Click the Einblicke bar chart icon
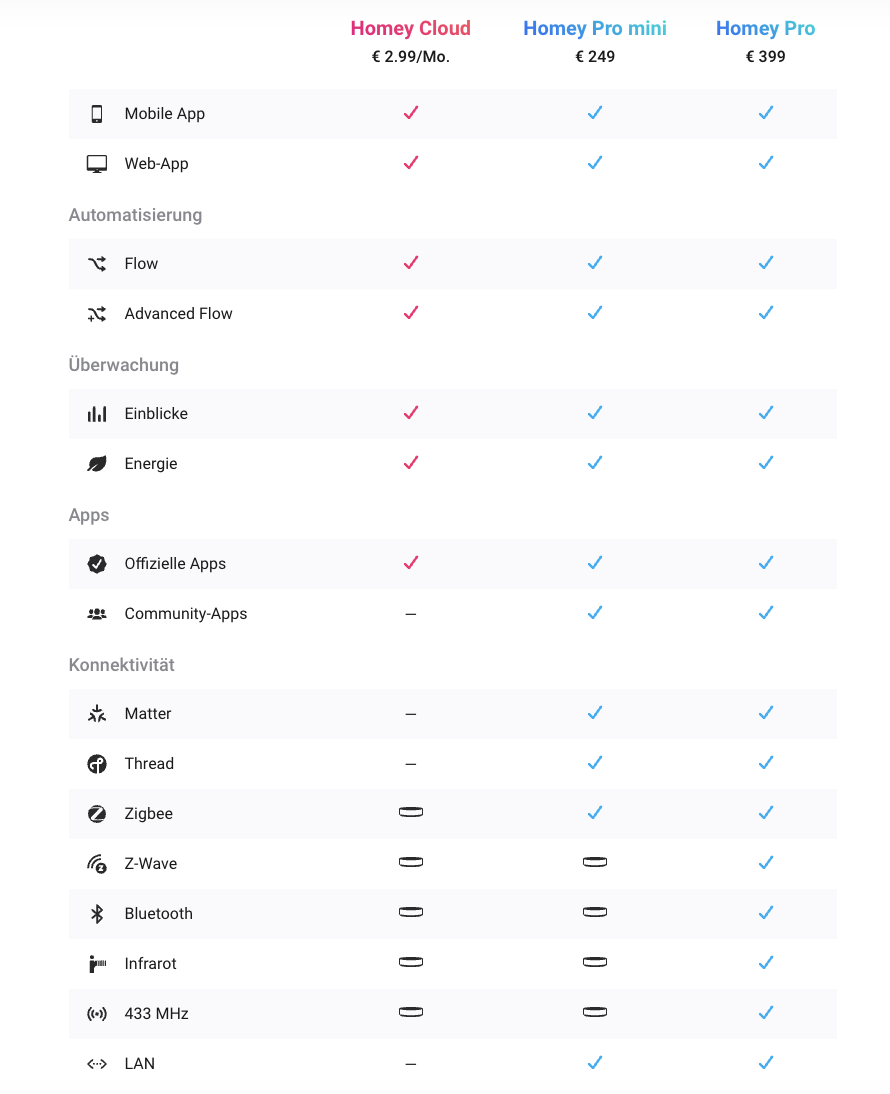Viewport: 890px width, 1094px height. [x=97, y=414]
